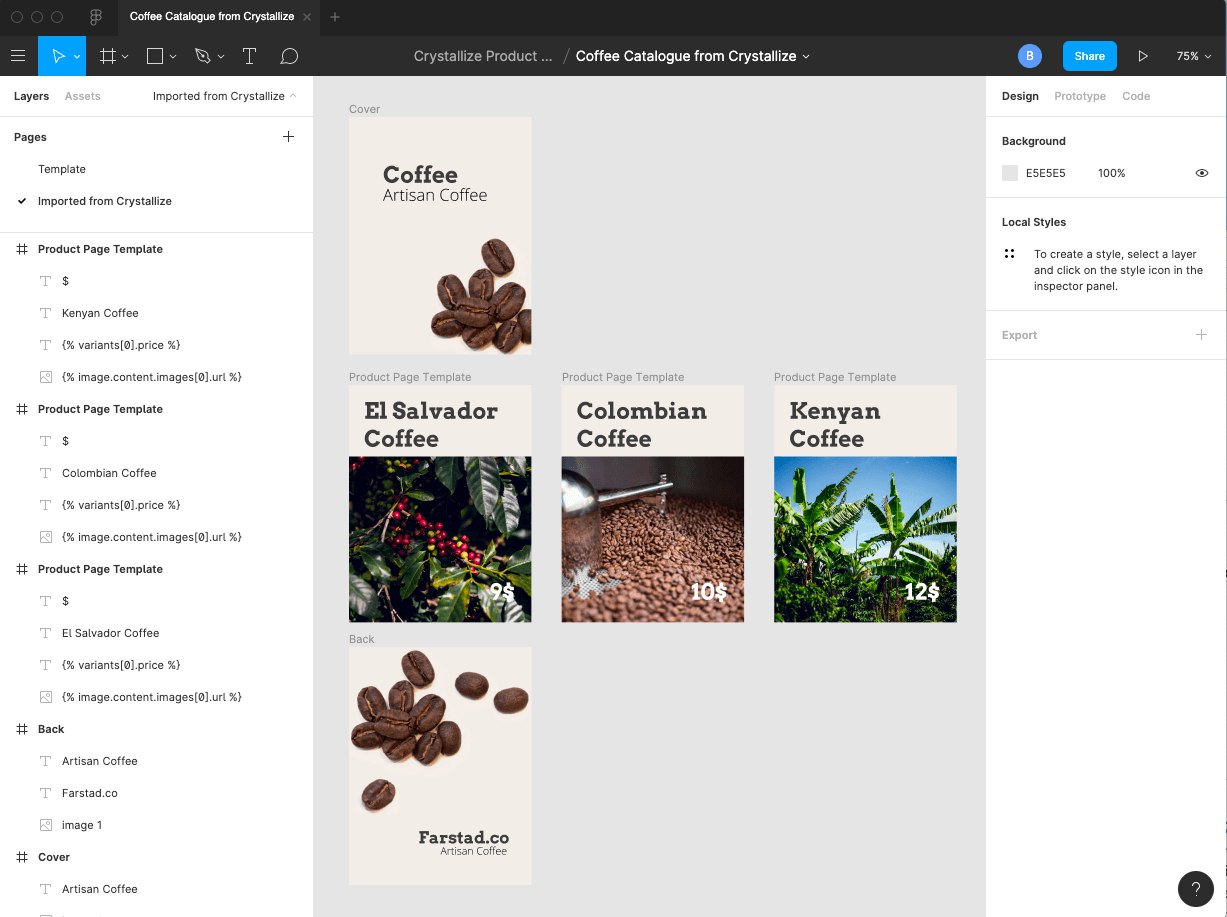Screen dimensions: 1227x917
Task: Click the Present play icon
Action: [1143, 56]
